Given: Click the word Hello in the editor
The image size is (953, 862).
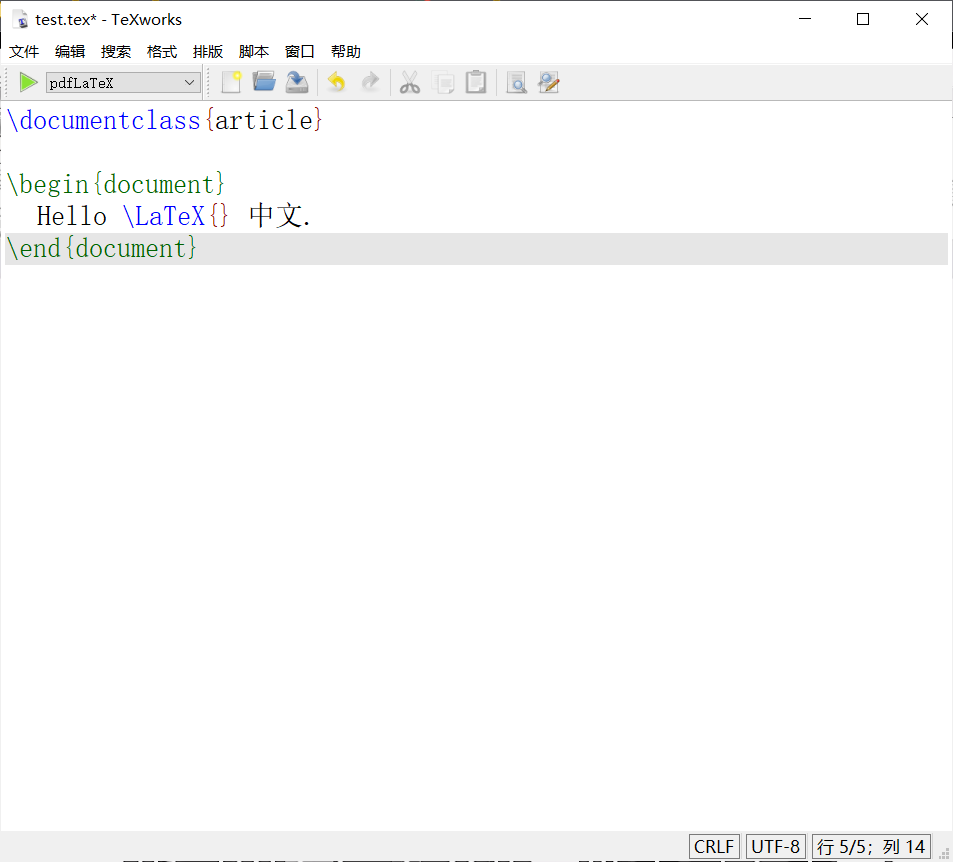Looking at the screenshot, I should (72, 216).
